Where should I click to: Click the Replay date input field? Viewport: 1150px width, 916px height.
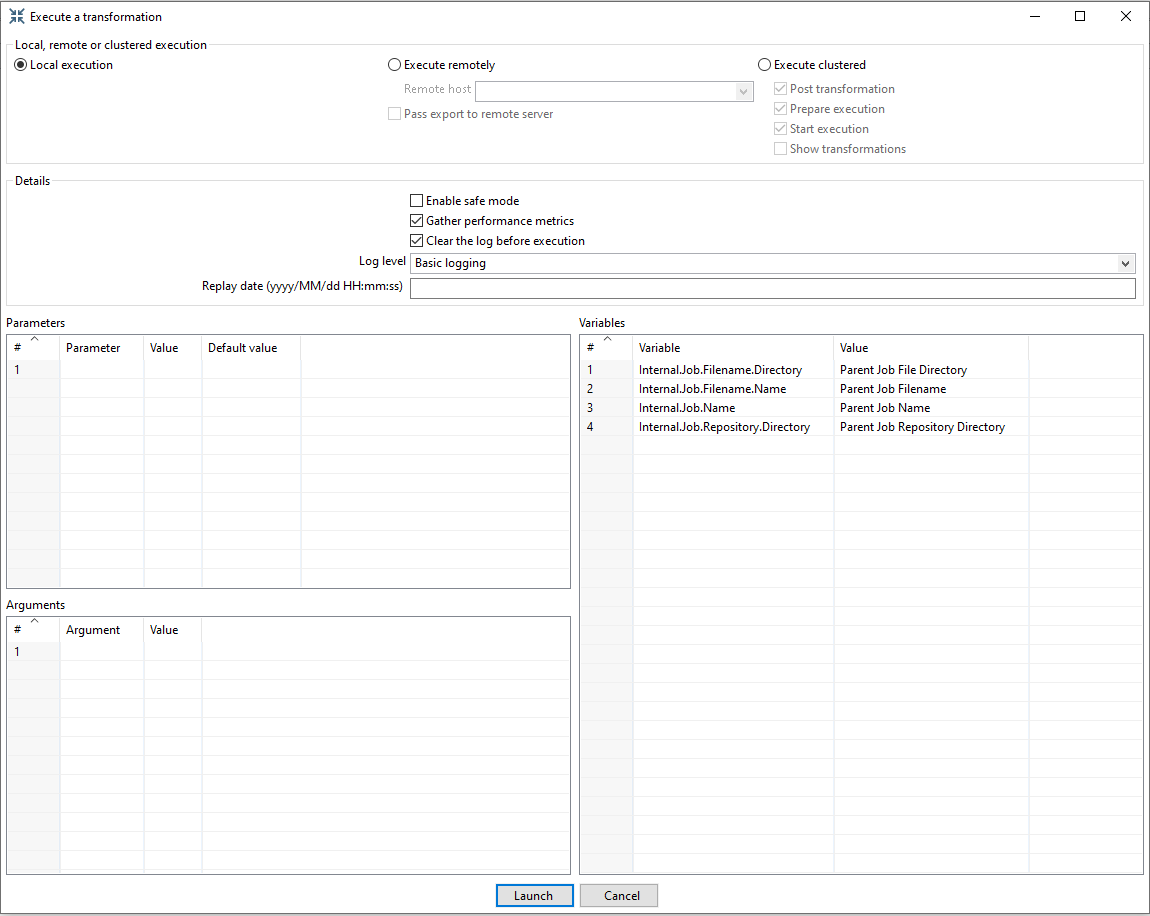point(772,288)
